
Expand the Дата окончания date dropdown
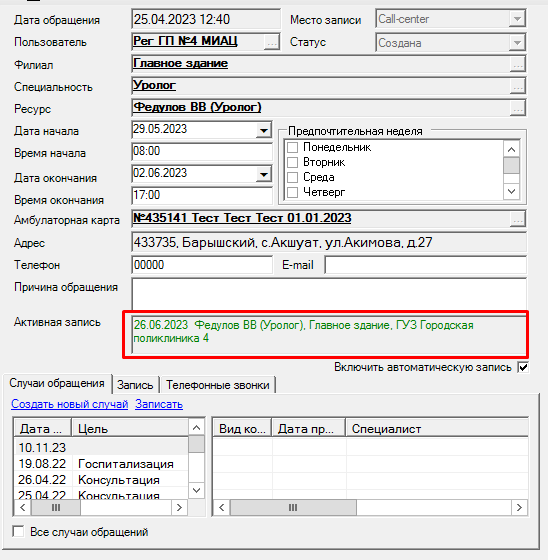(264, 175)
